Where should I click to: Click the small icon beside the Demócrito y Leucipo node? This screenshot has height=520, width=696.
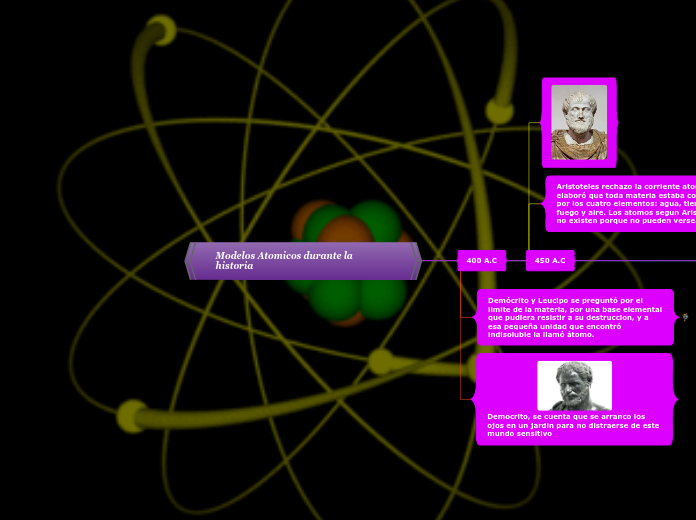click(685, 317)
